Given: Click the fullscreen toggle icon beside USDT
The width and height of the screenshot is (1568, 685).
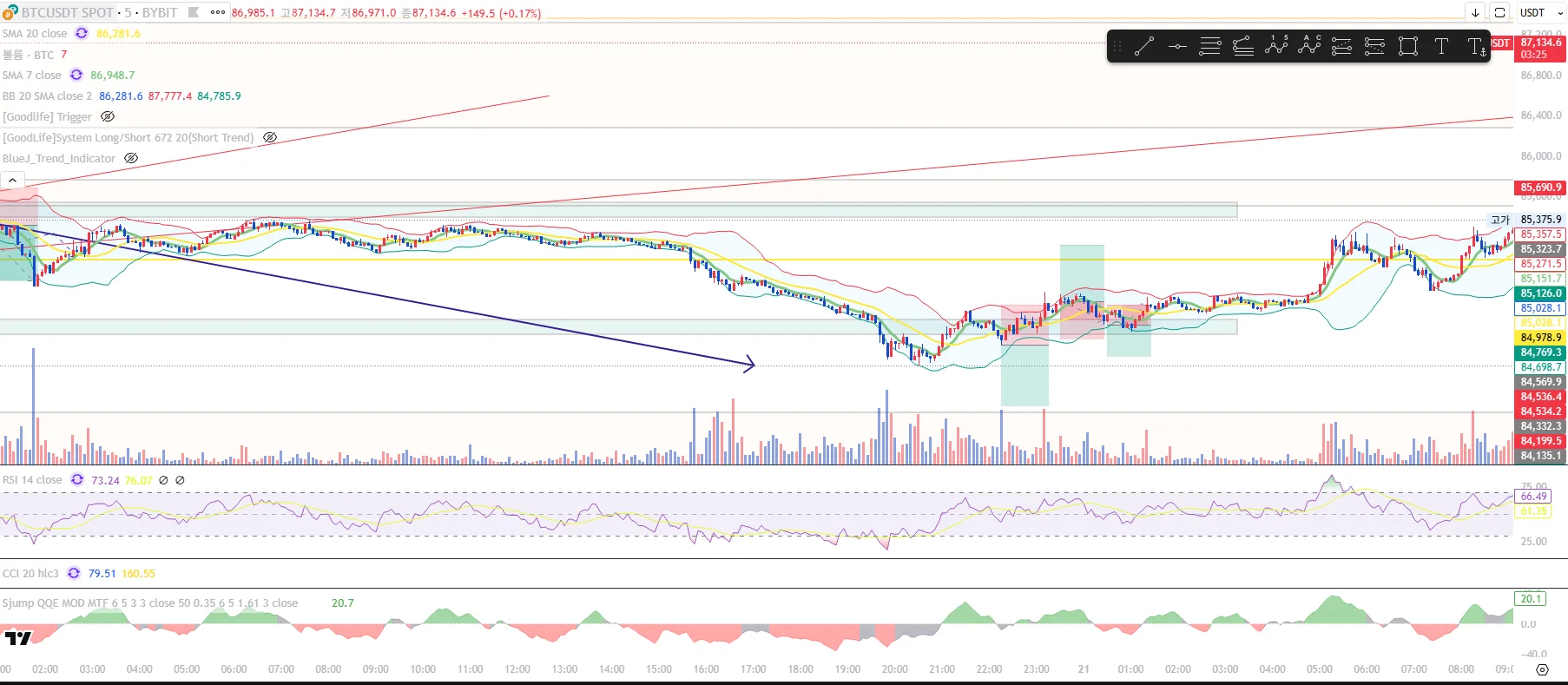Looking at the screenshot, I should [1499, 12].
